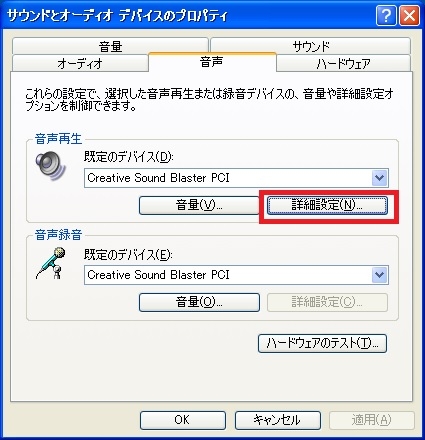425x440 pixels.
Task: Open recording 音量(O)... settings
Action: 199,302
